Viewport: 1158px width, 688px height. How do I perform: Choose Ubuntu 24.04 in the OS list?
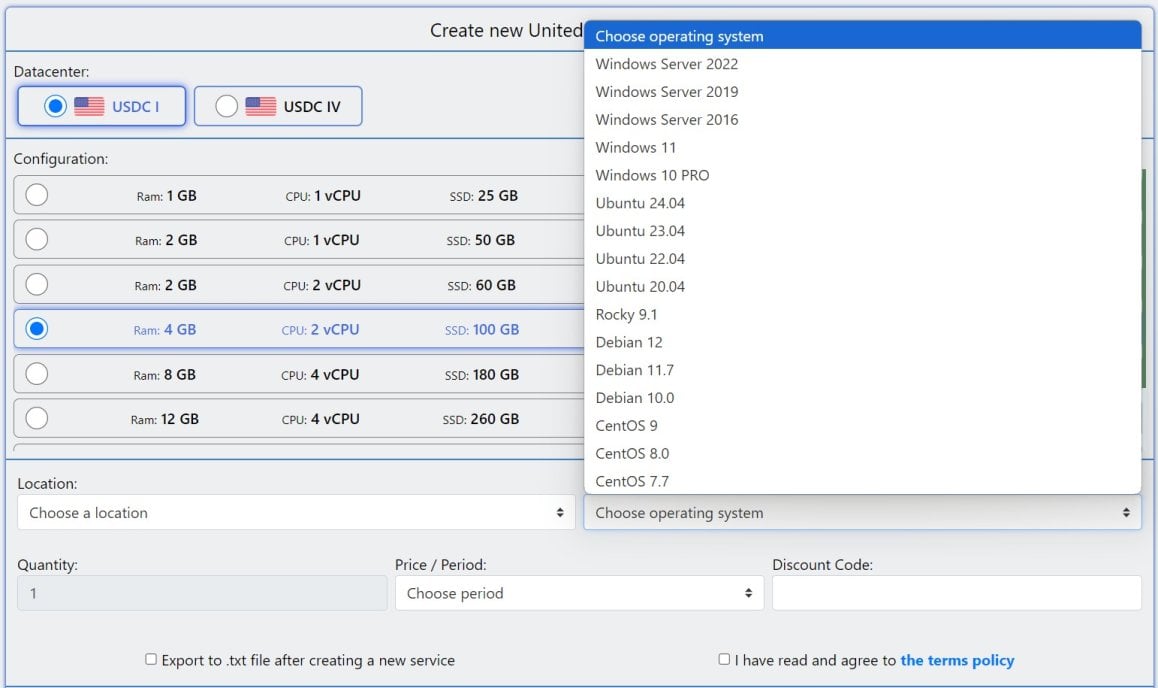[x=863, y=203]
